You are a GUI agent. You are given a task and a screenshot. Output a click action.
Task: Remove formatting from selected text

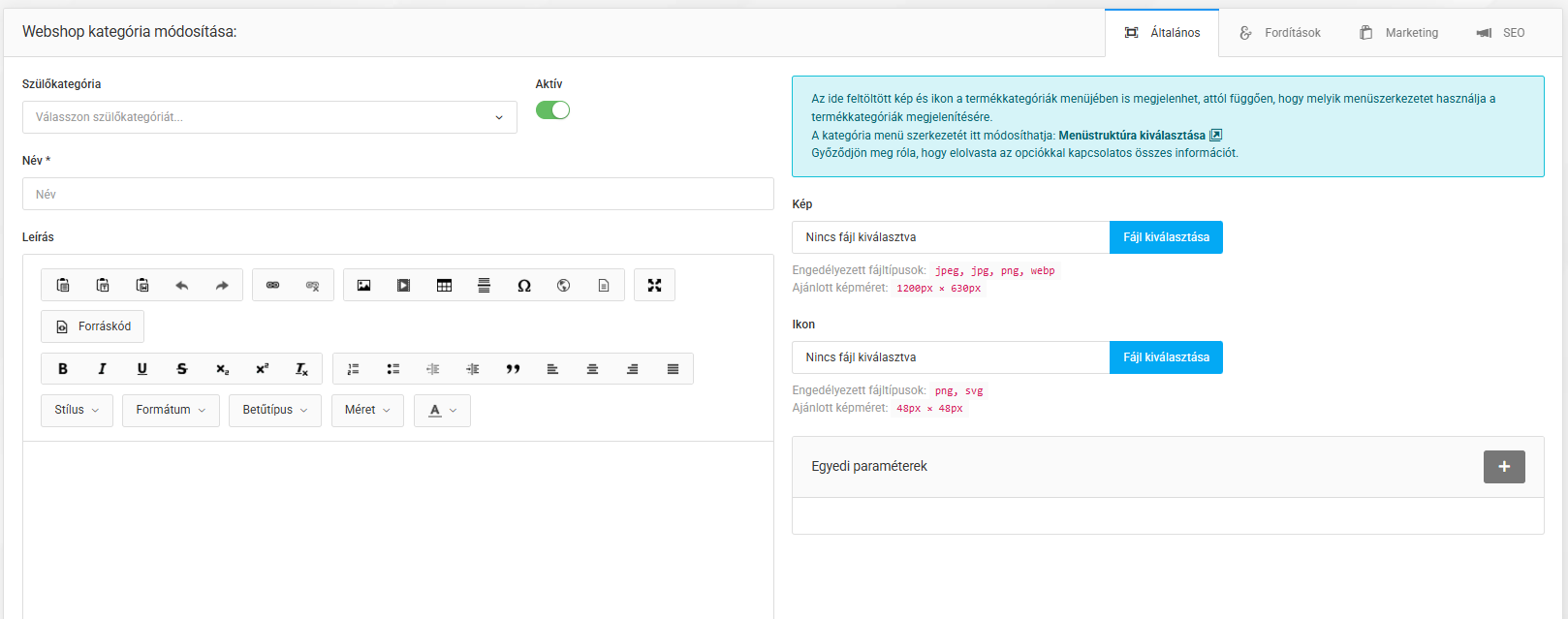click(x=301, y=369)
